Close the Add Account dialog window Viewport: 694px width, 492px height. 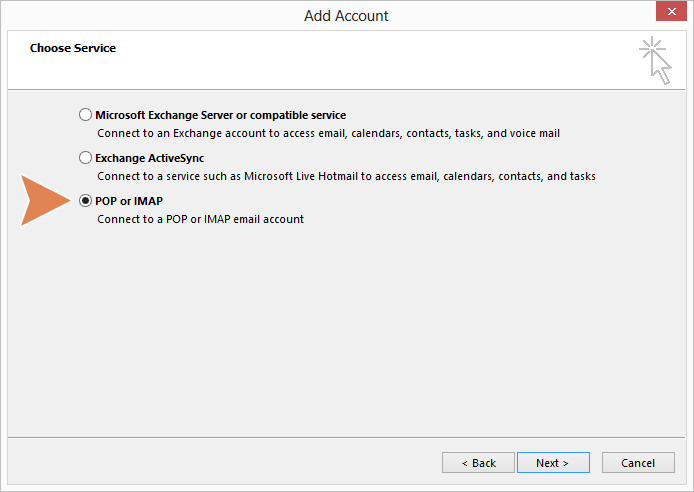coord(671,11)
